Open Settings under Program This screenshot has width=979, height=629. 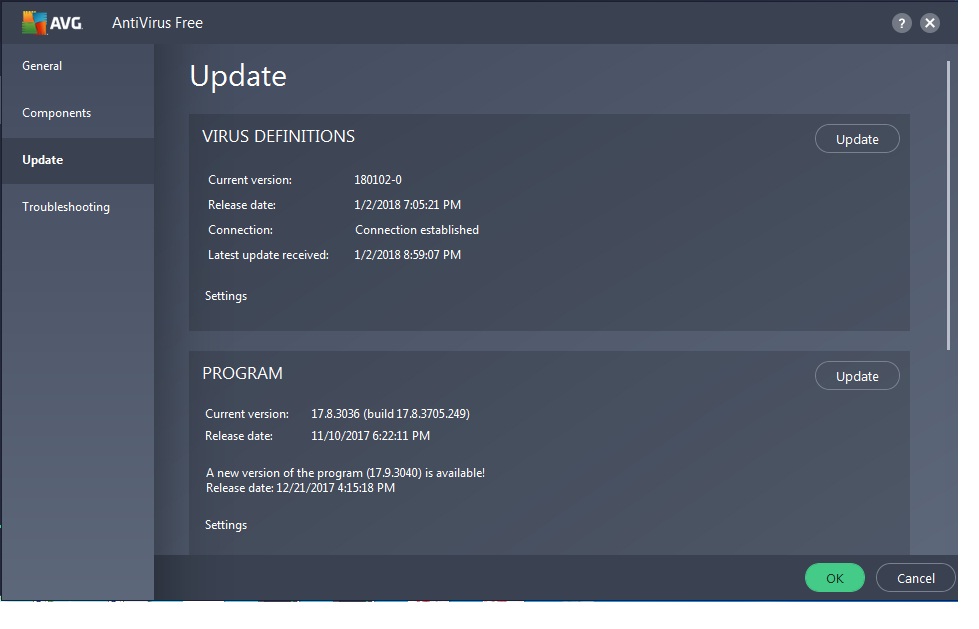click(226, 525)
